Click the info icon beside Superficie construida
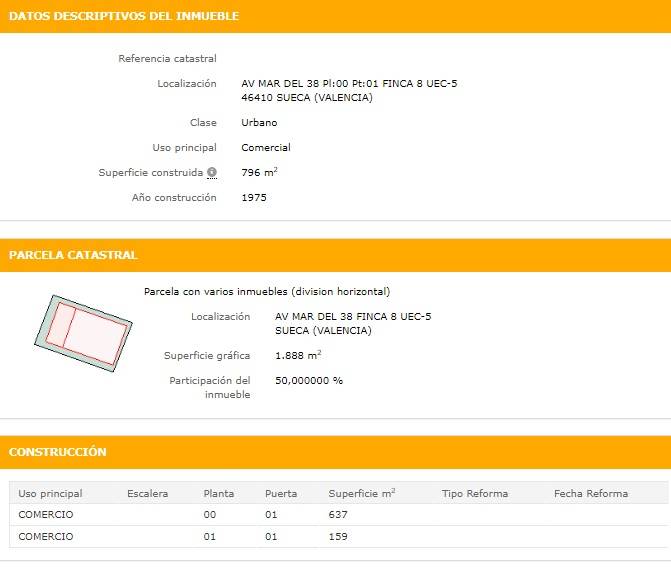This screenshot has height=573, width=671. pos(212,172)
